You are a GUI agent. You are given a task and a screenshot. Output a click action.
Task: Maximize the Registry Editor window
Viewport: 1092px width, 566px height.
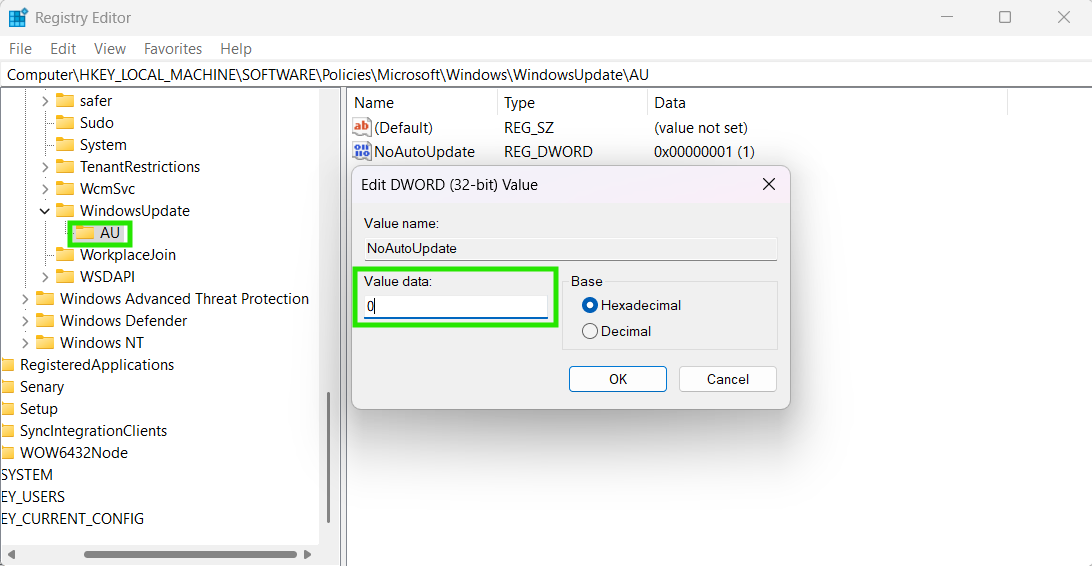[x=1005, y=17]
